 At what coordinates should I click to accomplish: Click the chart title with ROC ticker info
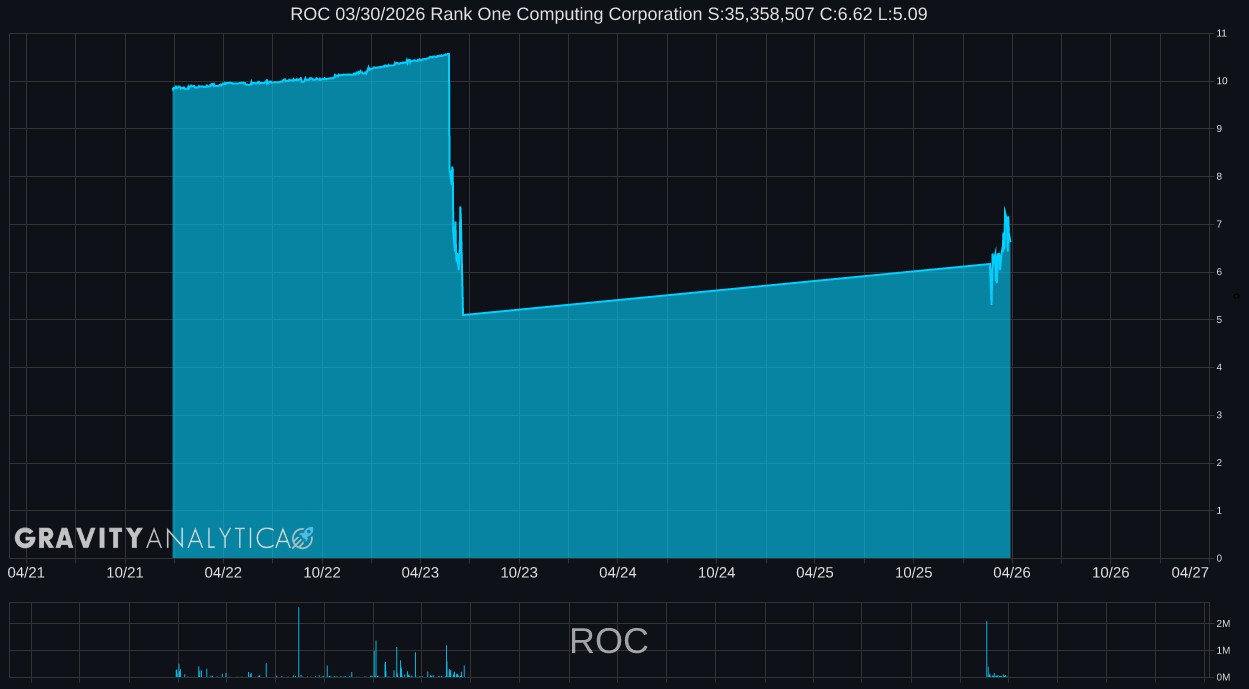[x=608, y=14]
